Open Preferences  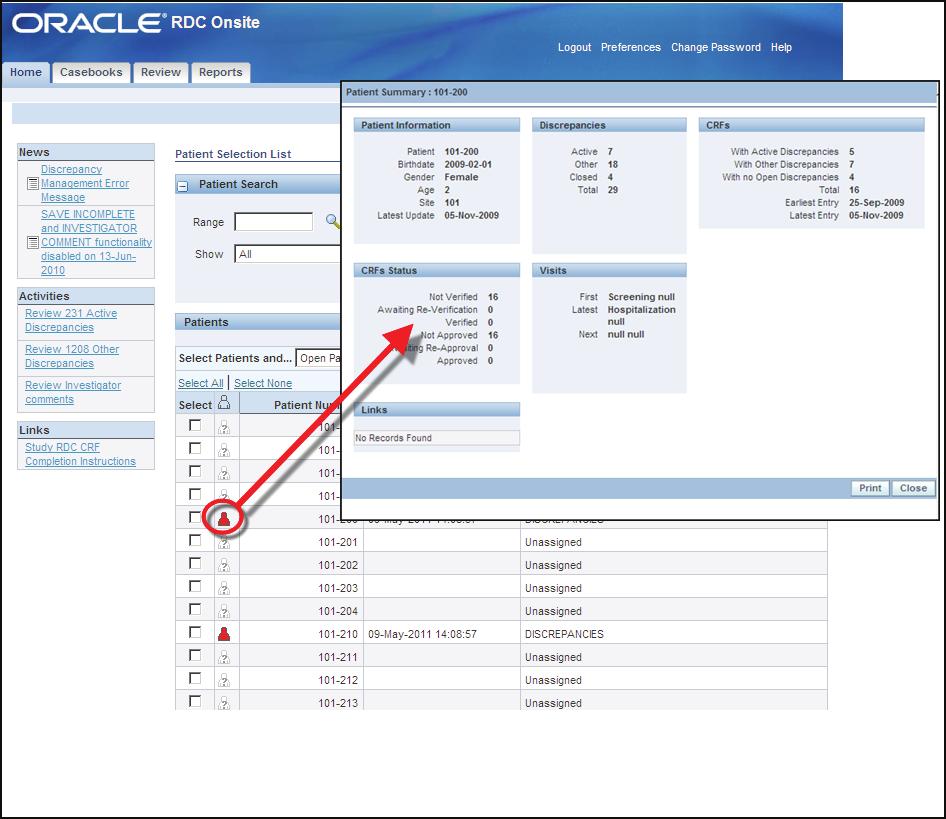630,47
